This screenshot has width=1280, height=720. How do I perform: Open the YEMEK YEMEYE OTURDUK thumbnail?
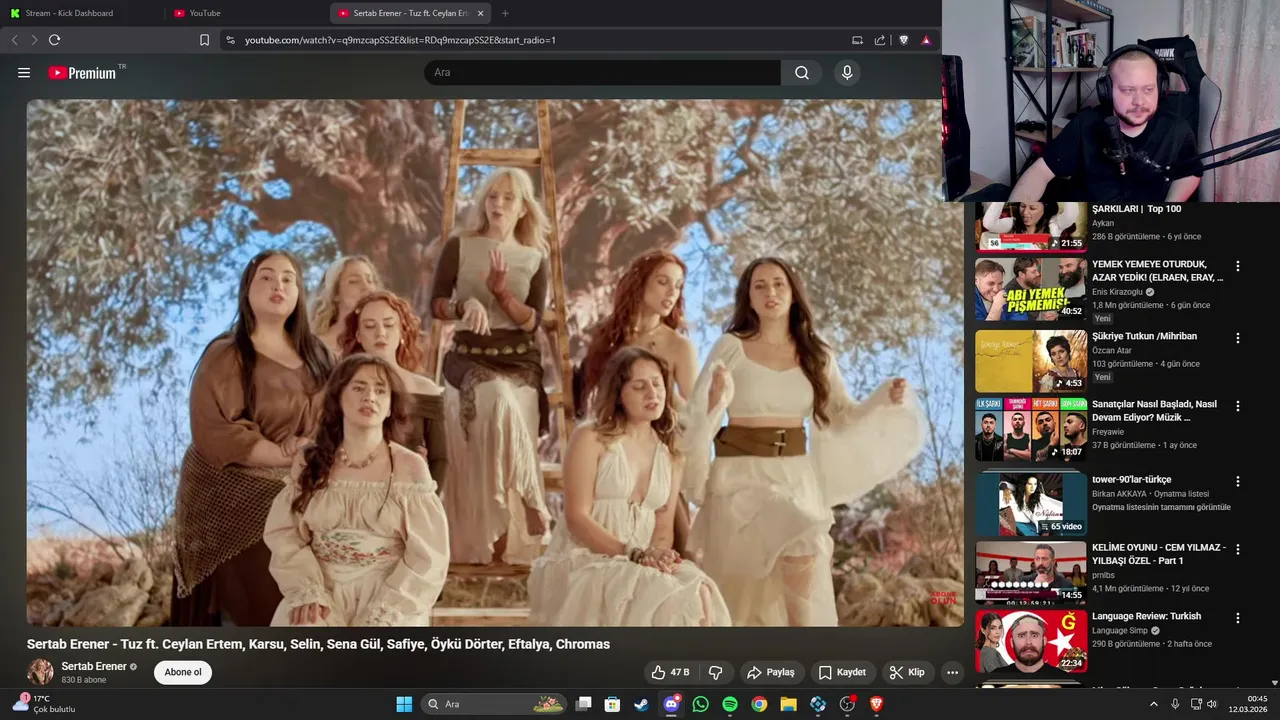(1031, 289)
